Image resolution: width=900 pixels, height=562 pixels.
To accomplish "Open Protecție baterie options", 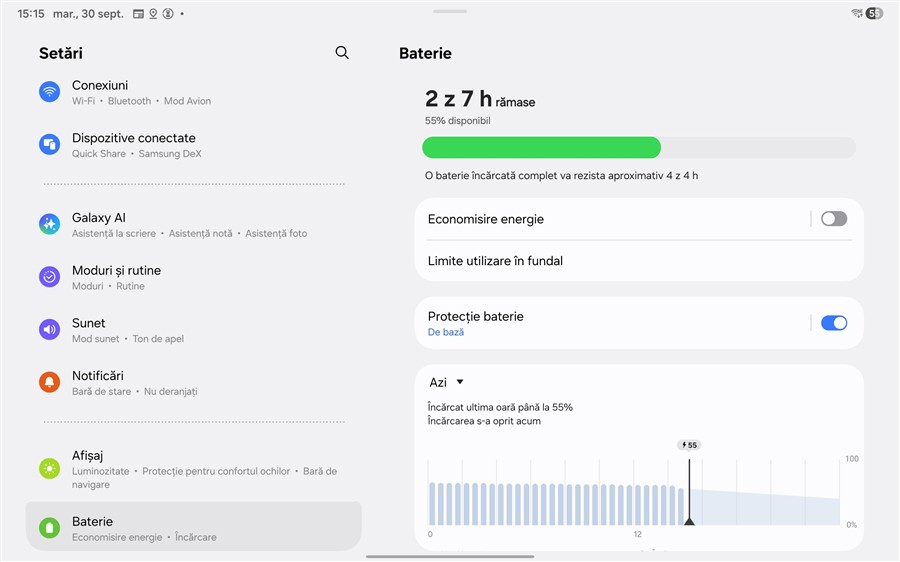I will (611, 323).
